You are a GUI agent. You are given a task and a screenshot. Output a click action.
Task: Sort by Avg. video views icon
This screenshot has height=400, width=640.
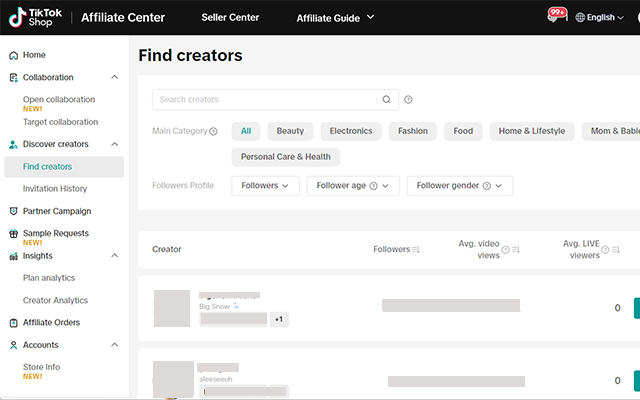pos(516,249)
